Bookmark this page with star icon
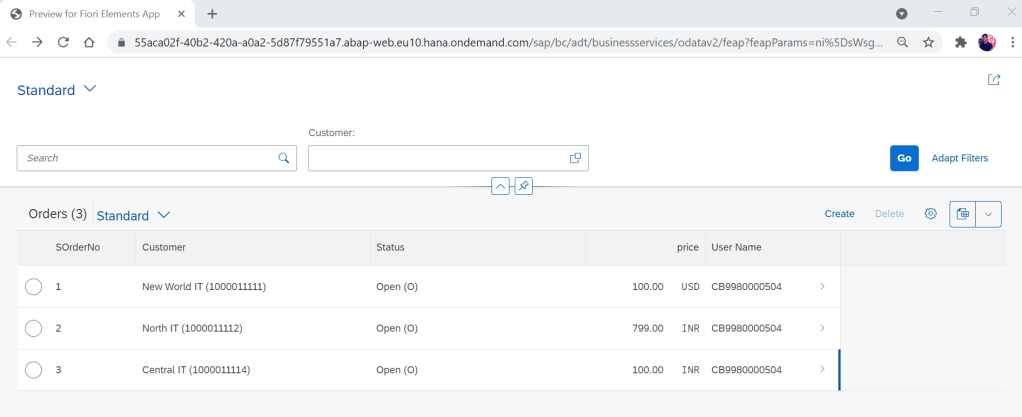1022x417 pixels. 928,43
